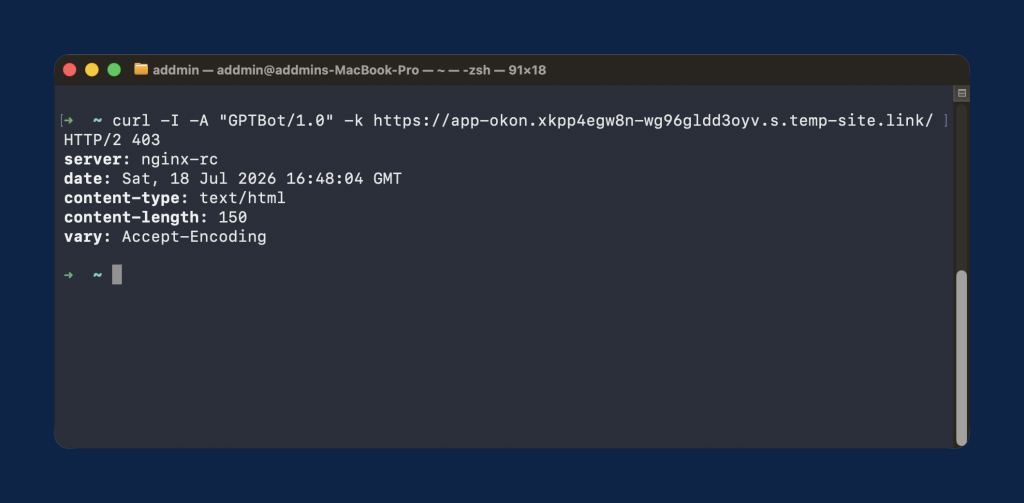Click the content-type: text/html line

[x=174, y=198]
